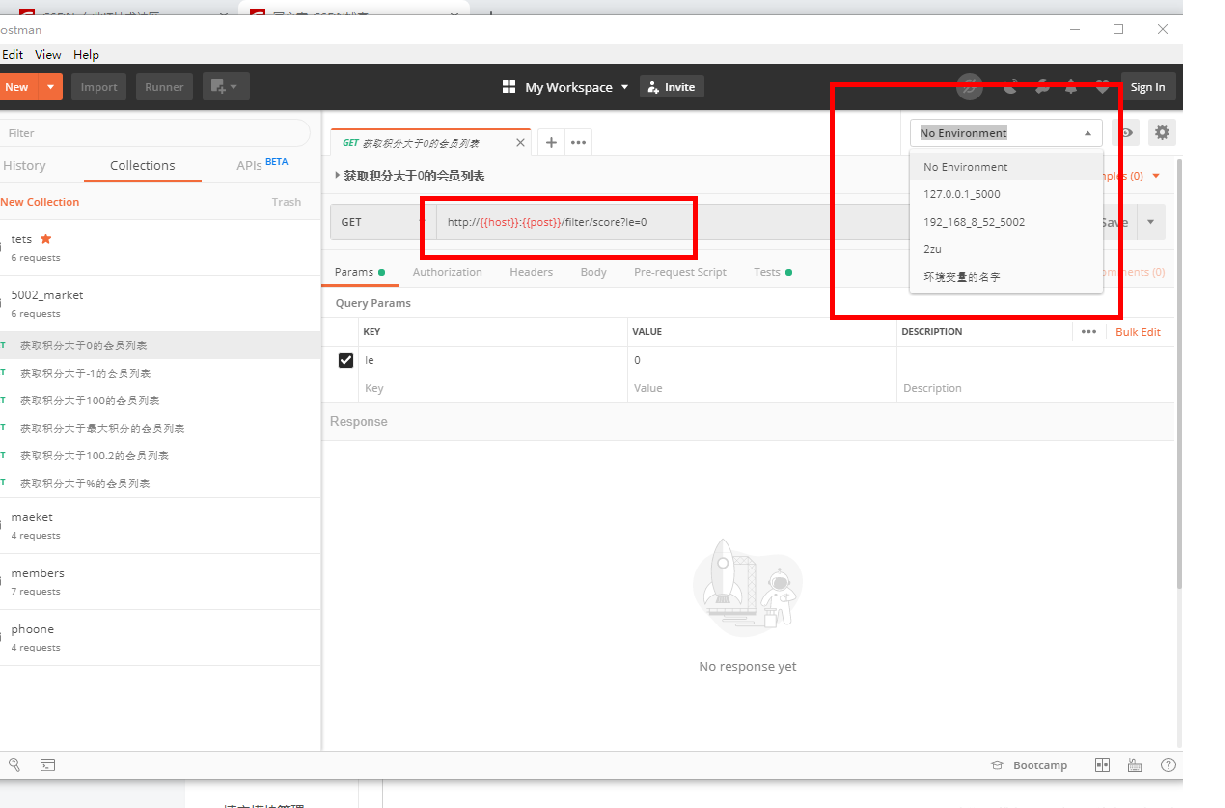Open the Body tab
Screen dimensions: 1225x808
594,272
